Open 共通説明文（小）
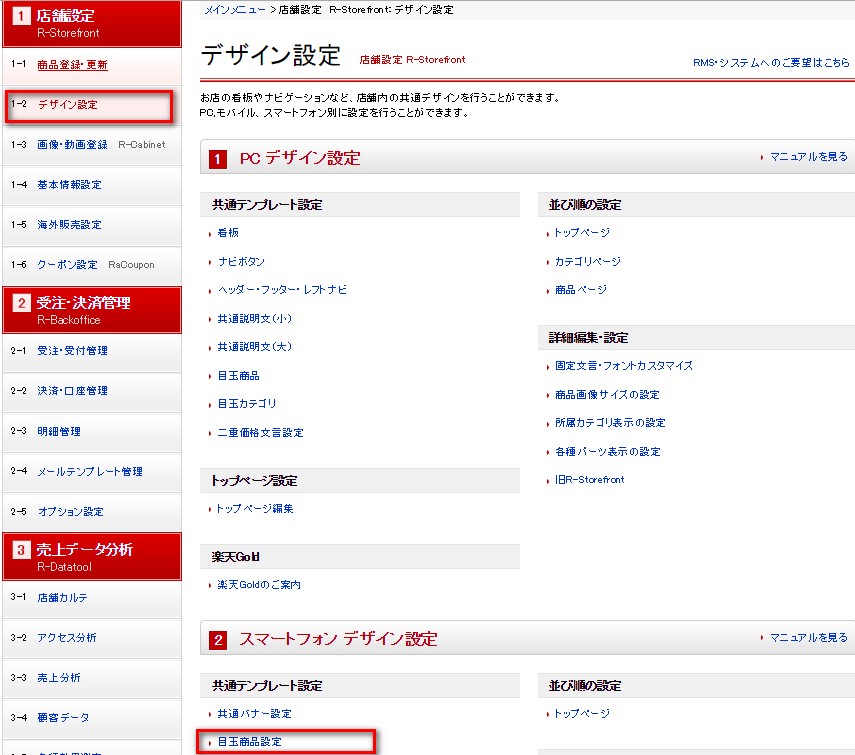This screenshot has height=755, width=855. click(x=255, y=319)
